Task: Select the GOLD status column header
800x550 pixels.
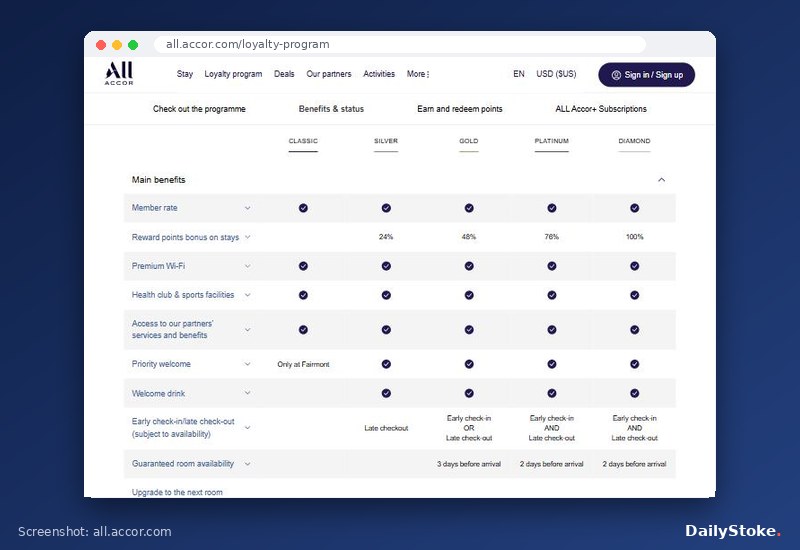Action: tap(468, 141)
